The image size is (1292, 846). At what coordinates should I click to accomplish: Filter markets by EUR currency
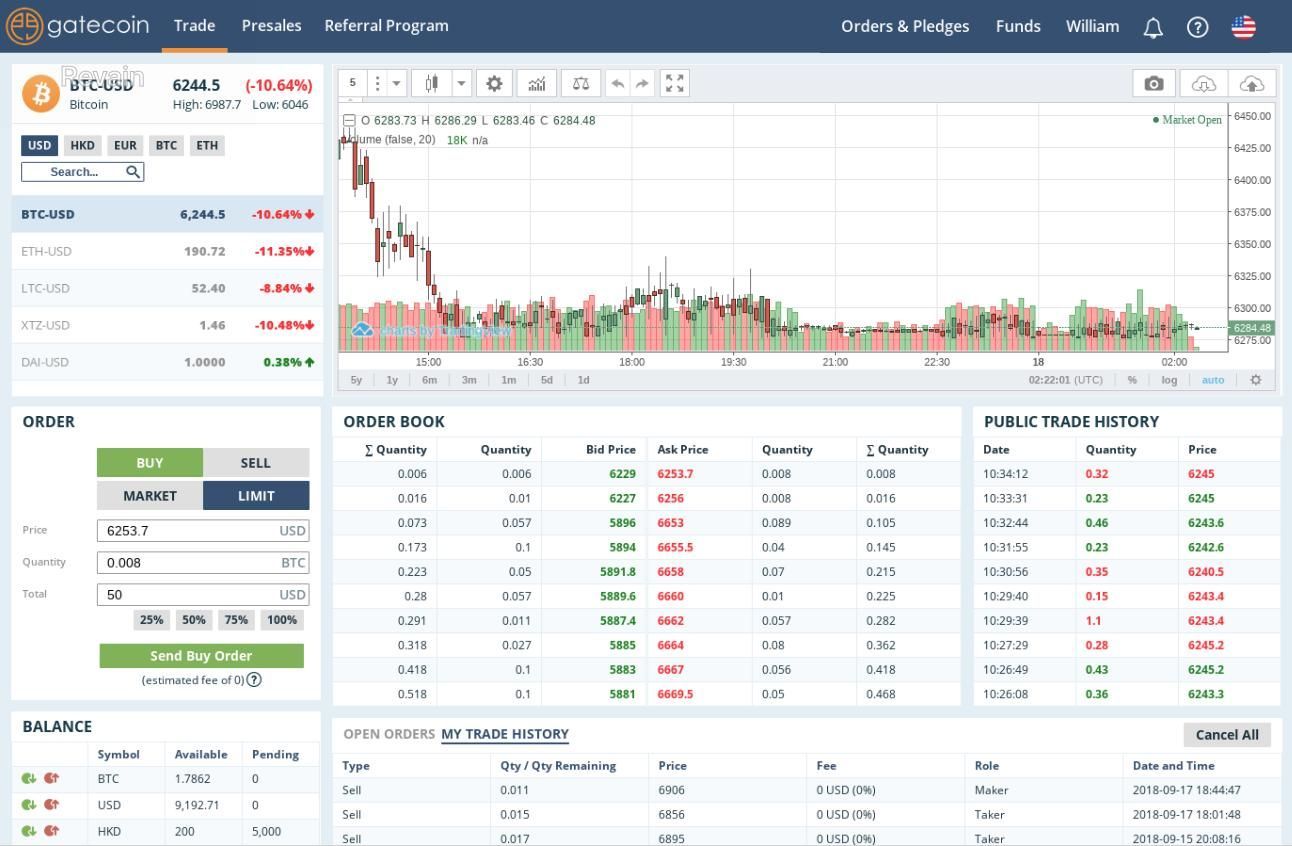[125, 146]
